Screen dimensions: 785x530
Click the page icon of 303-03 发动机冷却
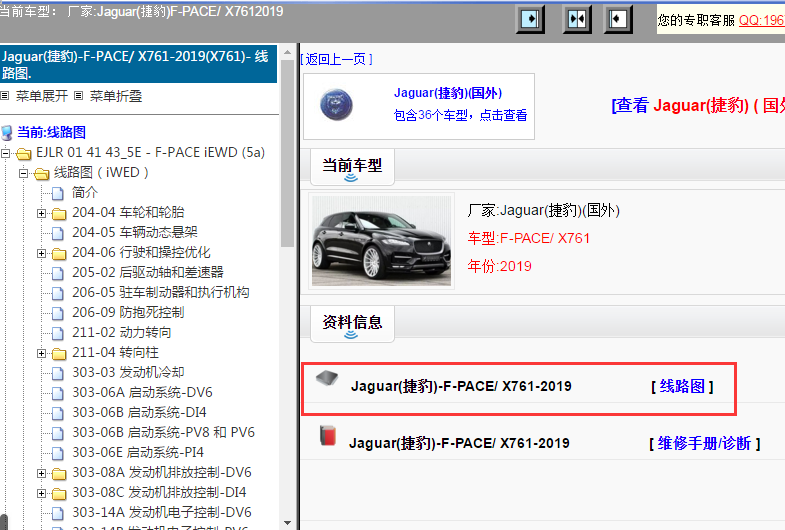click(58, 373)
